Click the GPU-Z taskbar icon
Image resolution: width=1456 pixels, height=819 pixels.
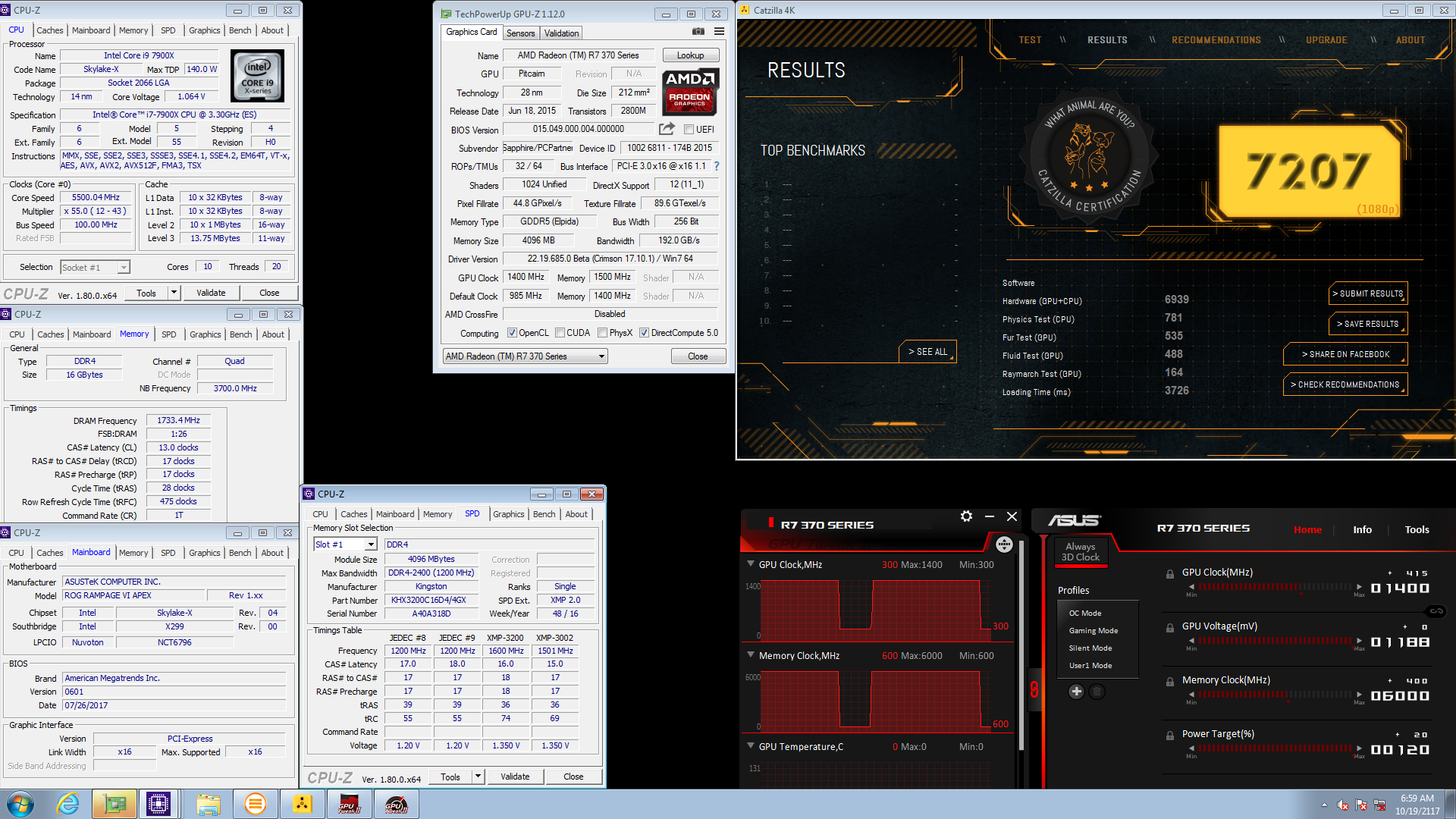tap(115, 804)
